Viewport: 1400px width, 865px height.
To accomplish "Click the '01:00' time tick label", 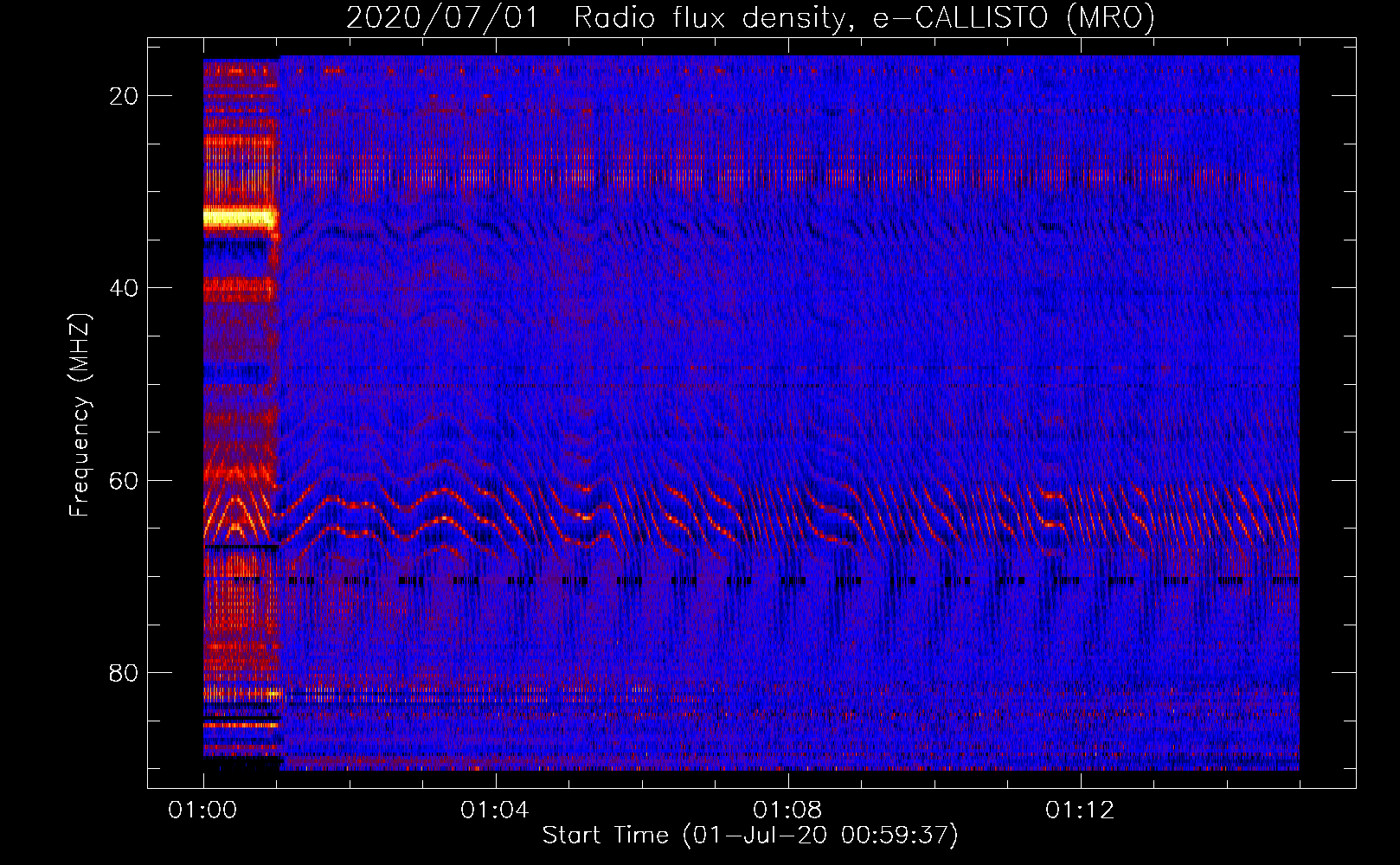I will pos(202,811).
